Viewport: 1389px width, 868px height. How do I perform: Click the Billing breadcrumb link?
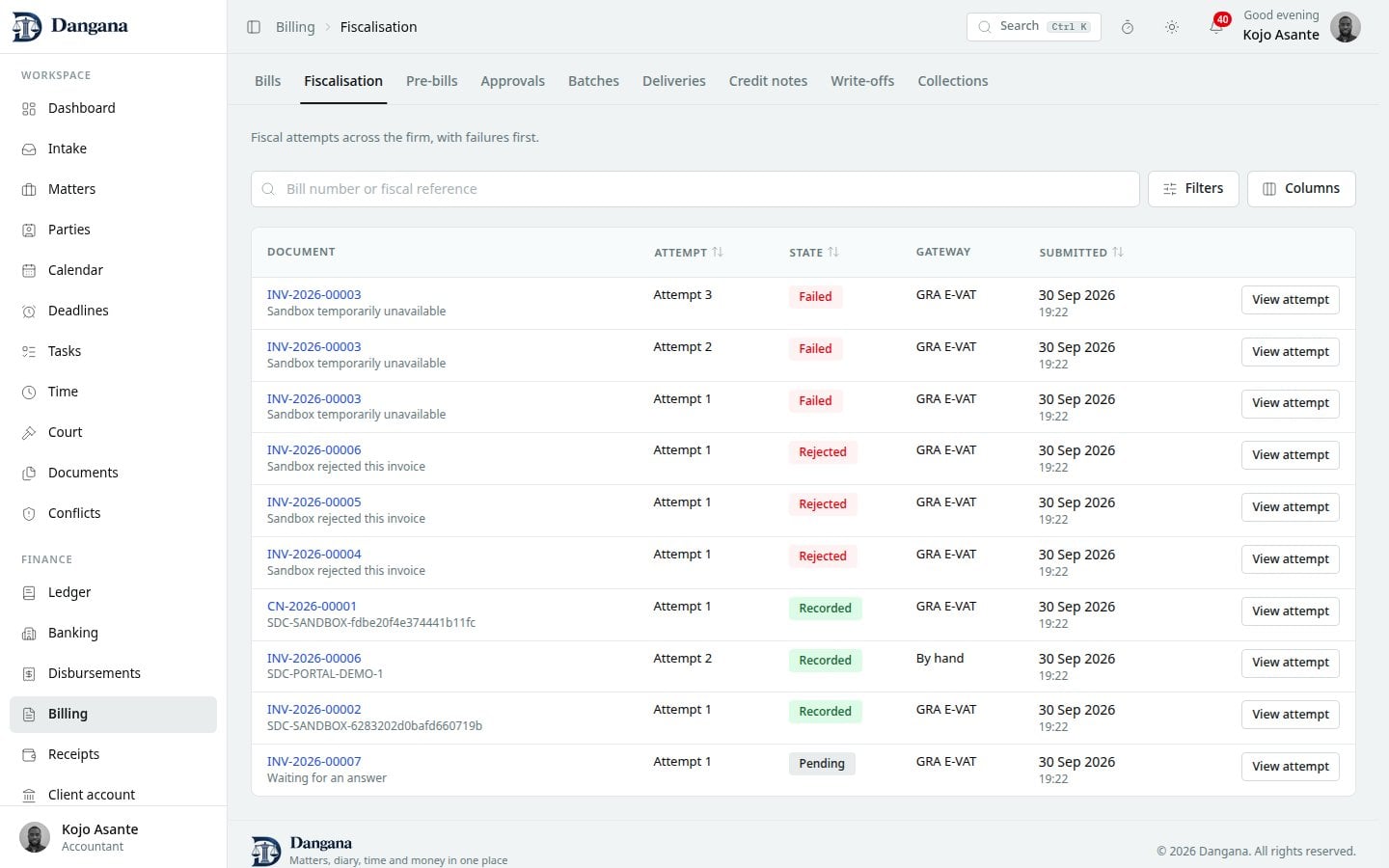tap(295, 27)
